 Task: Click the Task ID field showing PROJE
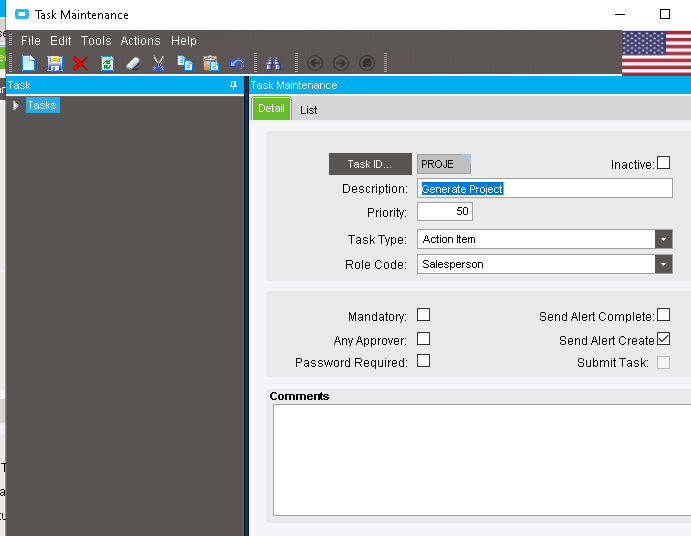pos(444,164)
